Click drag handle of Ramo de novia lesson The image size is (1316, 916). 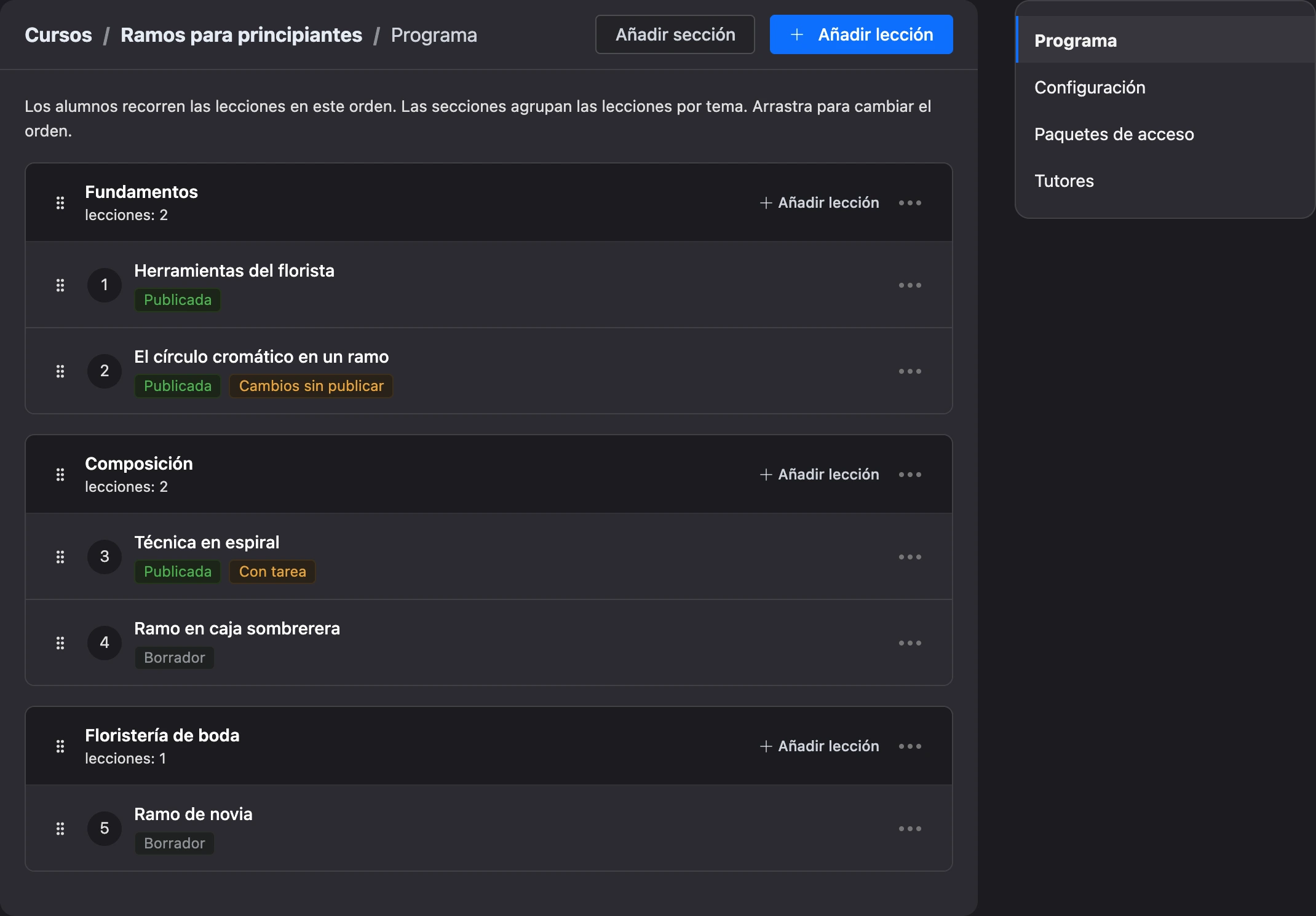point(60,829)
